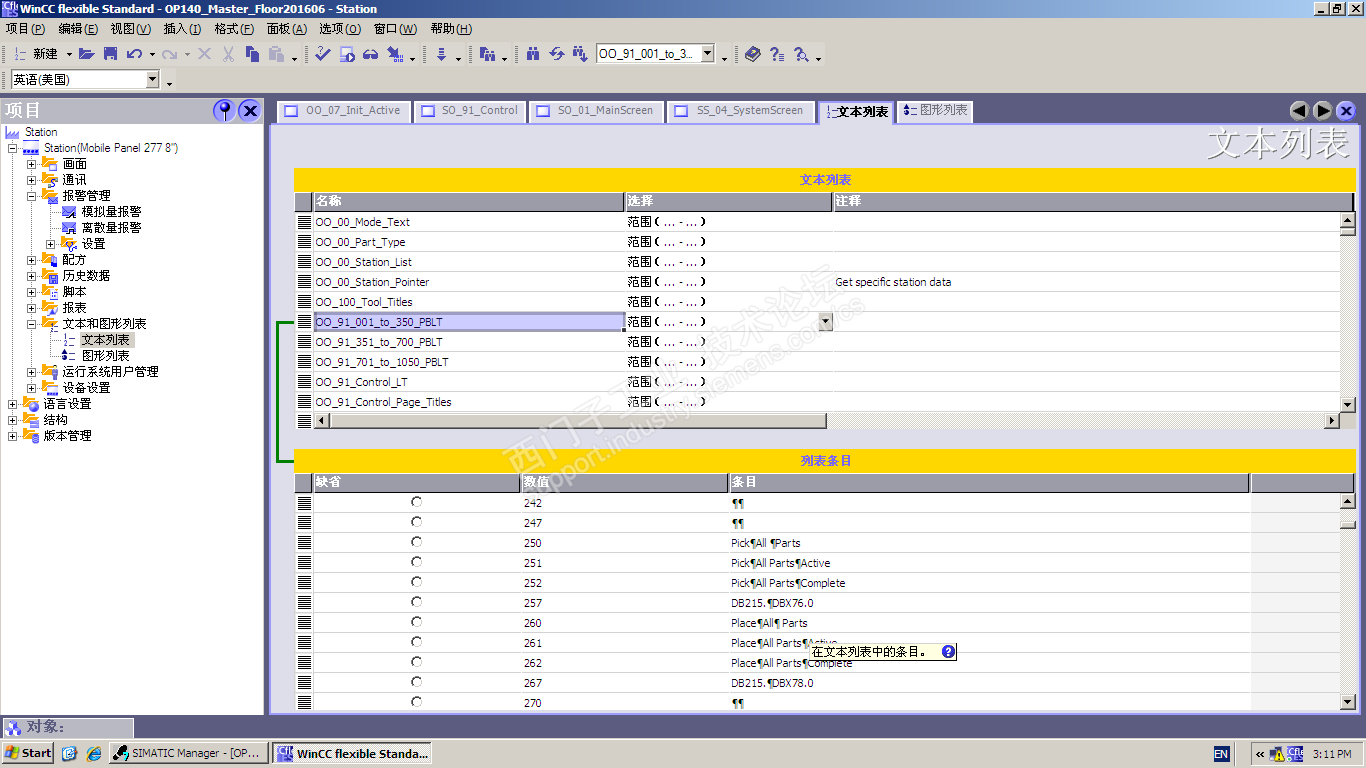Expand the 历史数据 historical data folder

pyautogui.click(x=31, y=276)
